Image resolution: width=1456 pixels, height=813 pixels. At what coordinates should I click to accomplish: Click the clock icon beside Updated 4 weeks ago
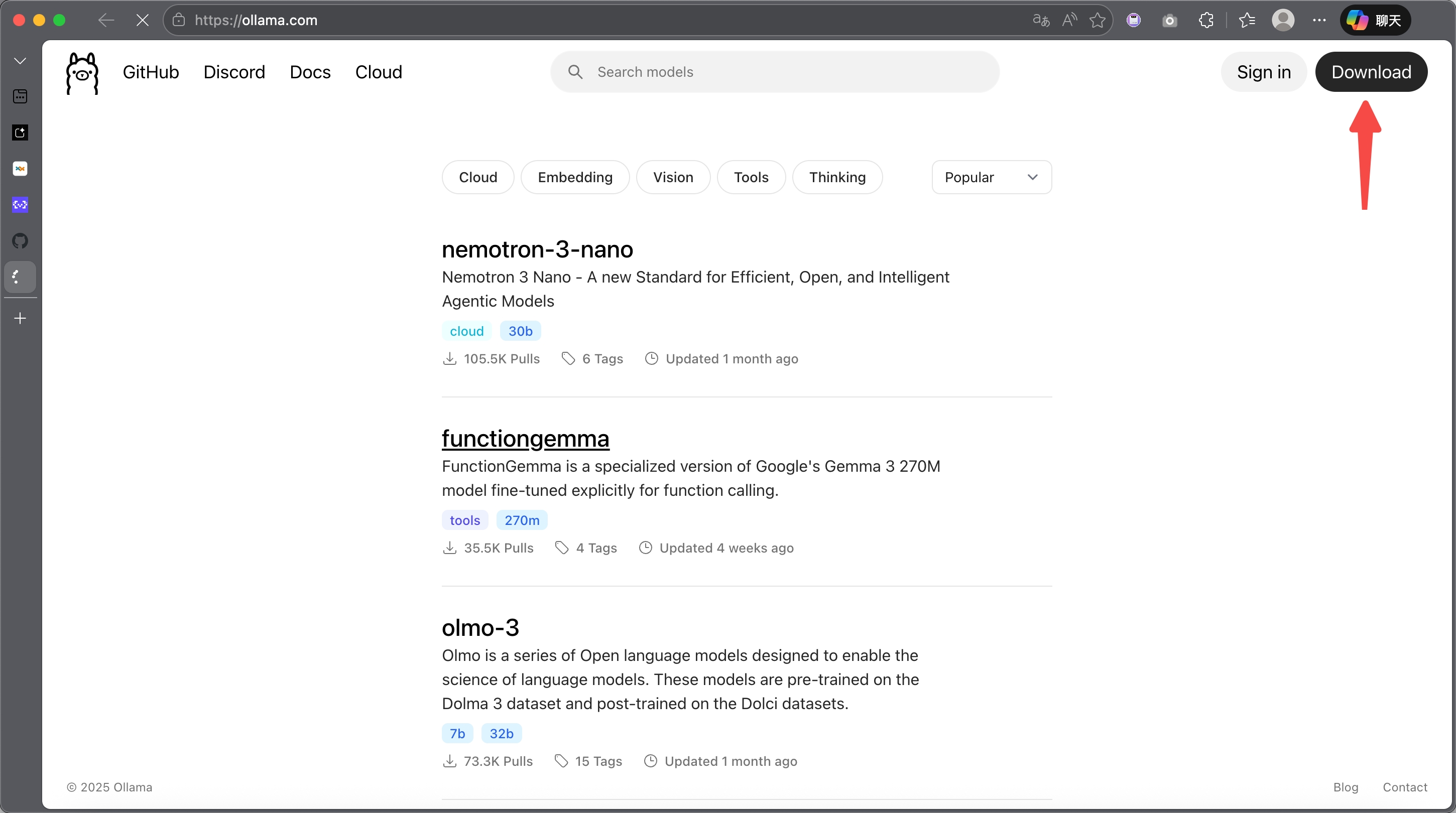pos(646,548)
